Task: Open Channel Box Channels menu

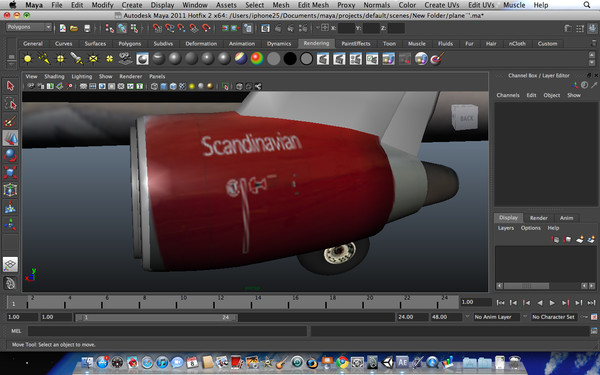Action: 508,95
